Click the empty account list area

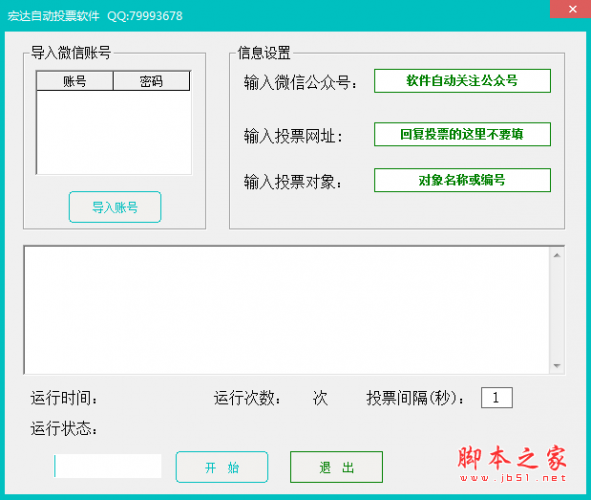coord(114,133)
